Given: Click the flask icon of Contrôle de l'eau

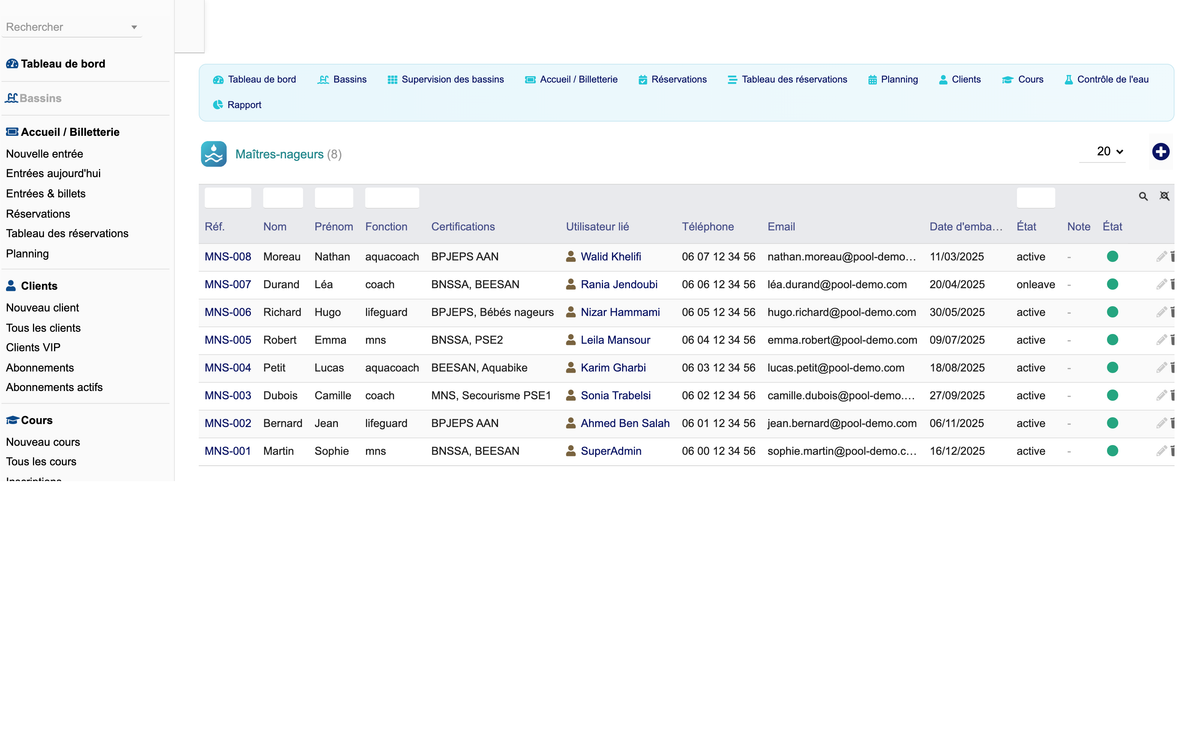Looking at the screenshot, I should click(1069, 80).
